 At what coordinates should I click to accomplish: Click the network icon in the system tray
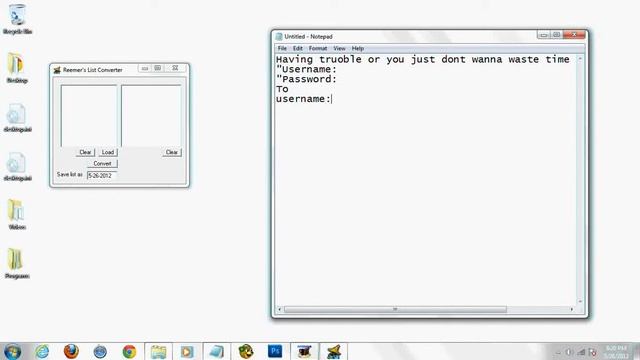coord(581,352)
